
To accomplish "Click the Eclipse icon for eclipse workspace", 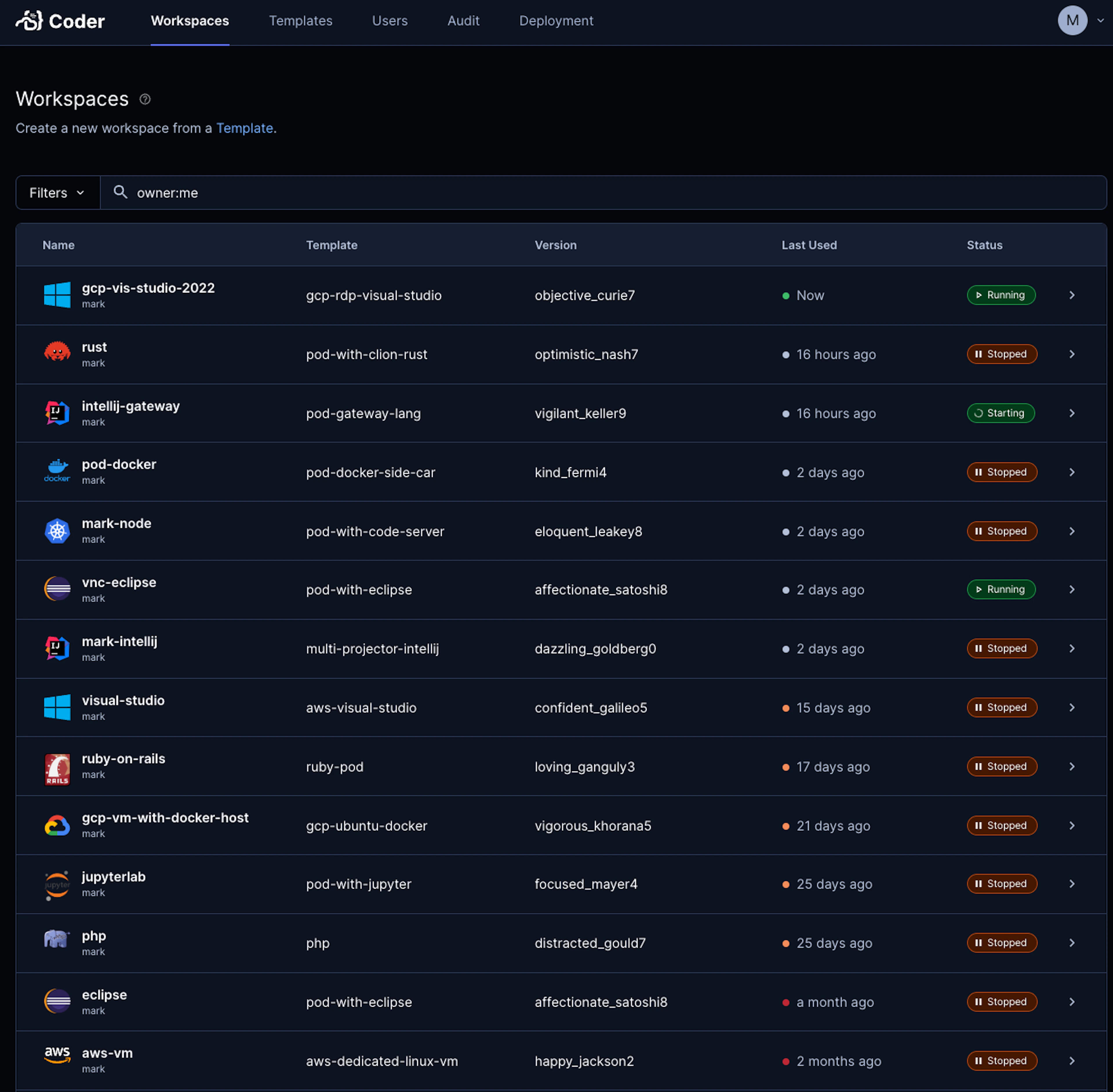I will pos(57,1001).
